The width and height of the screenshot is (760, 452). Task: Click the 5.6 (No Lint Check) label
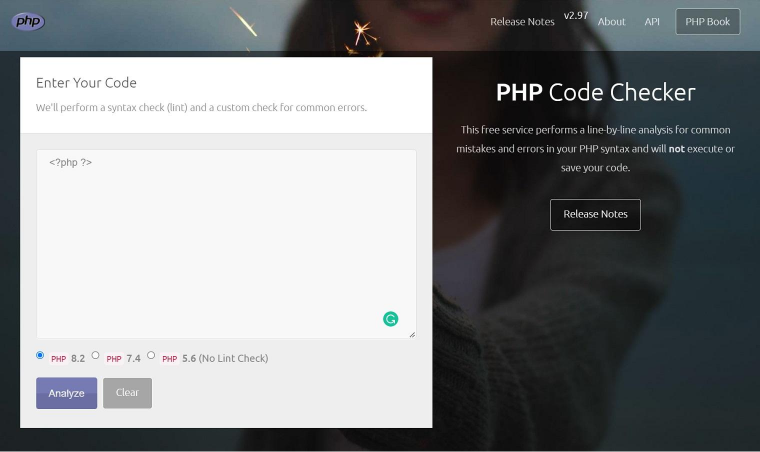pyautogui.click(x=225, y=358)
